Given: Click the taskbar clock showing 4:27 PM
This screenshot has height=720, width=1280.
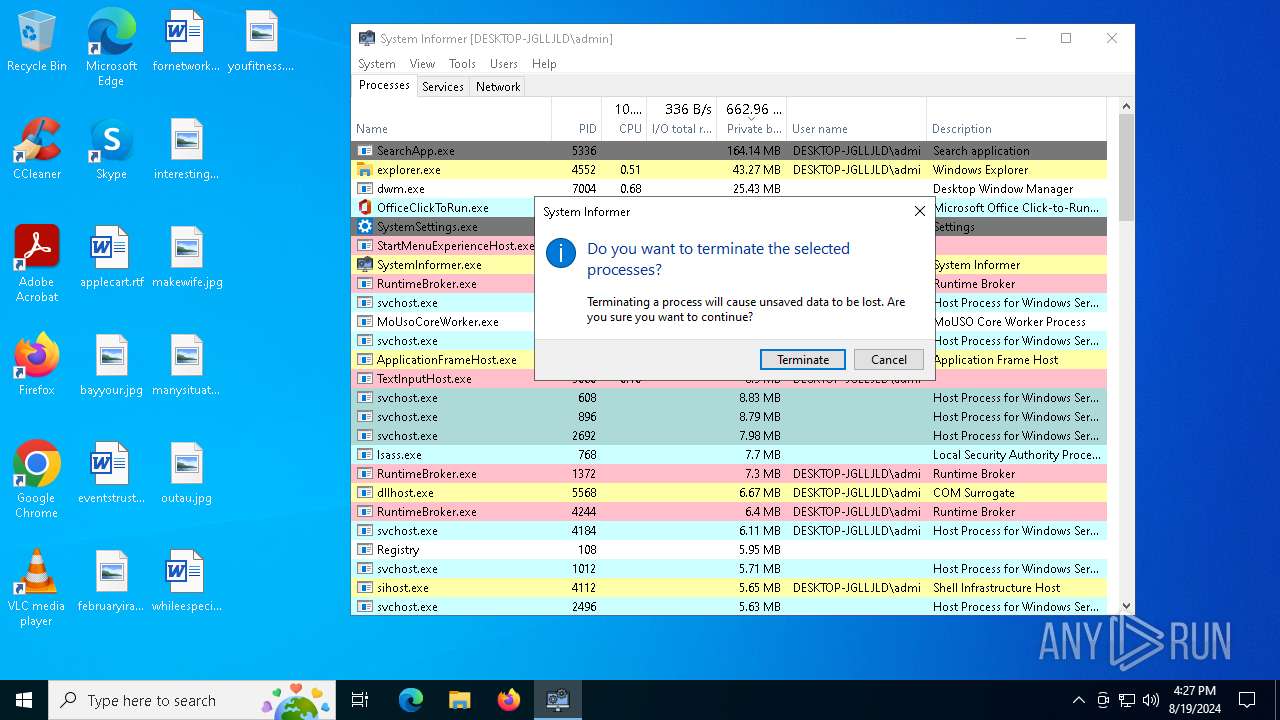Looking at the screenshot, I should click(x=1194, y=700).
